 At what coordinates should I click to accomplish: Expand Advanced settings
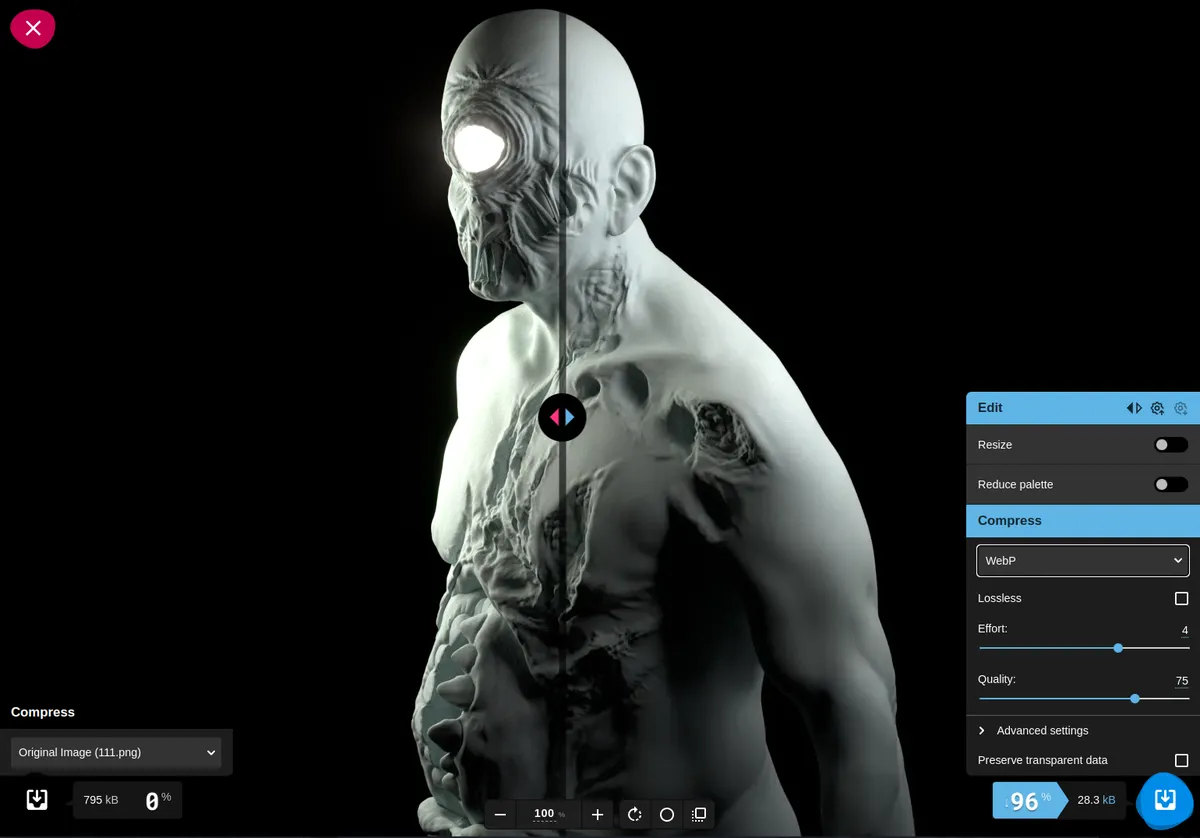click(1083, 731)
